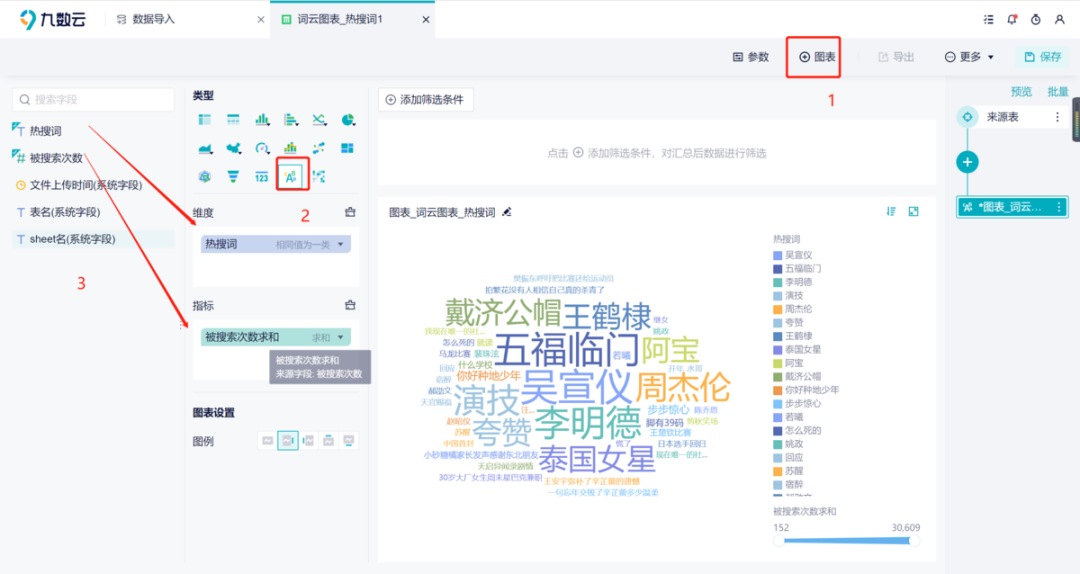Select the gauge chart type
1080x574 pixels.
click(x=262, y=148)
